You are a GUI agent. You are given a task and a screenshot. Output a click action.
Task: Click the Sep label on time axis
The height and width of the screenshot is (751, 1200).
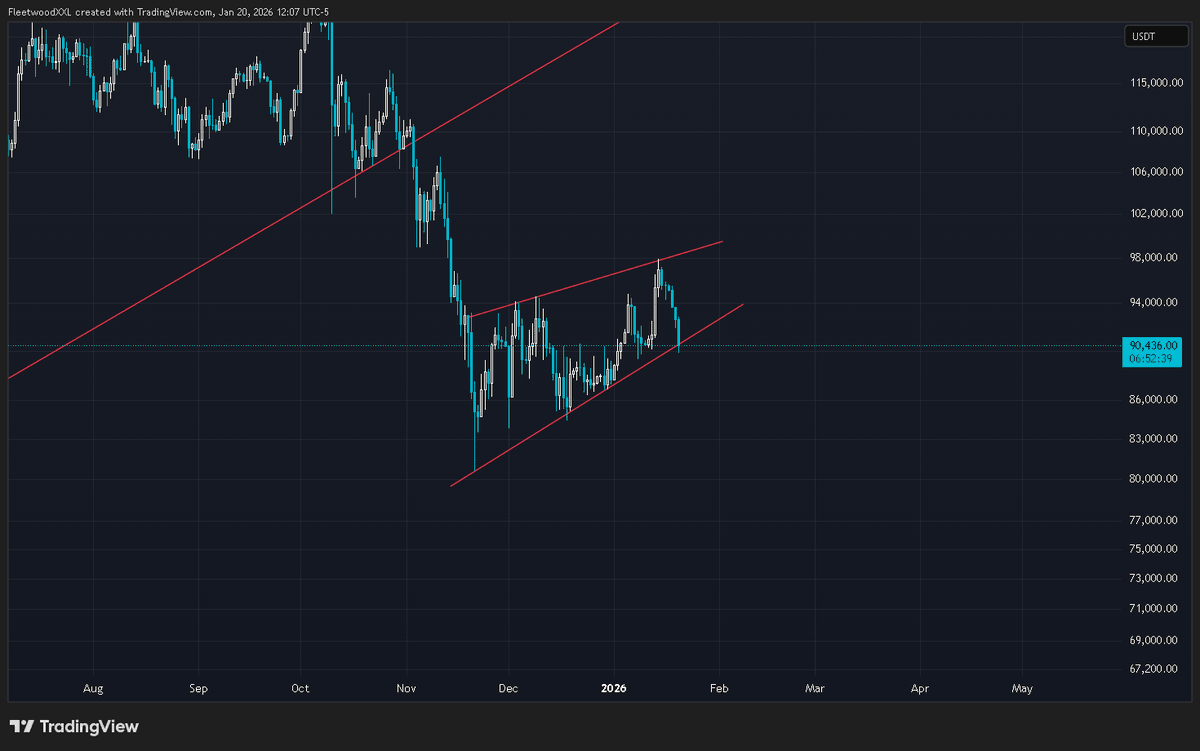pos(198,688)
